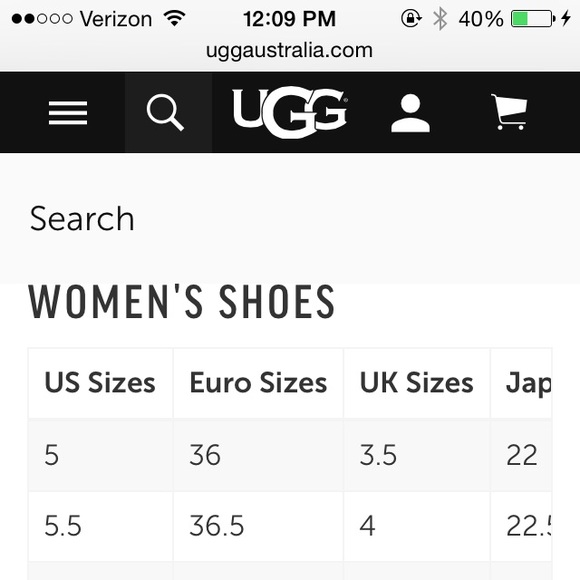
Task: Select the UK Sizes column header
Action: tap(417, 383)
